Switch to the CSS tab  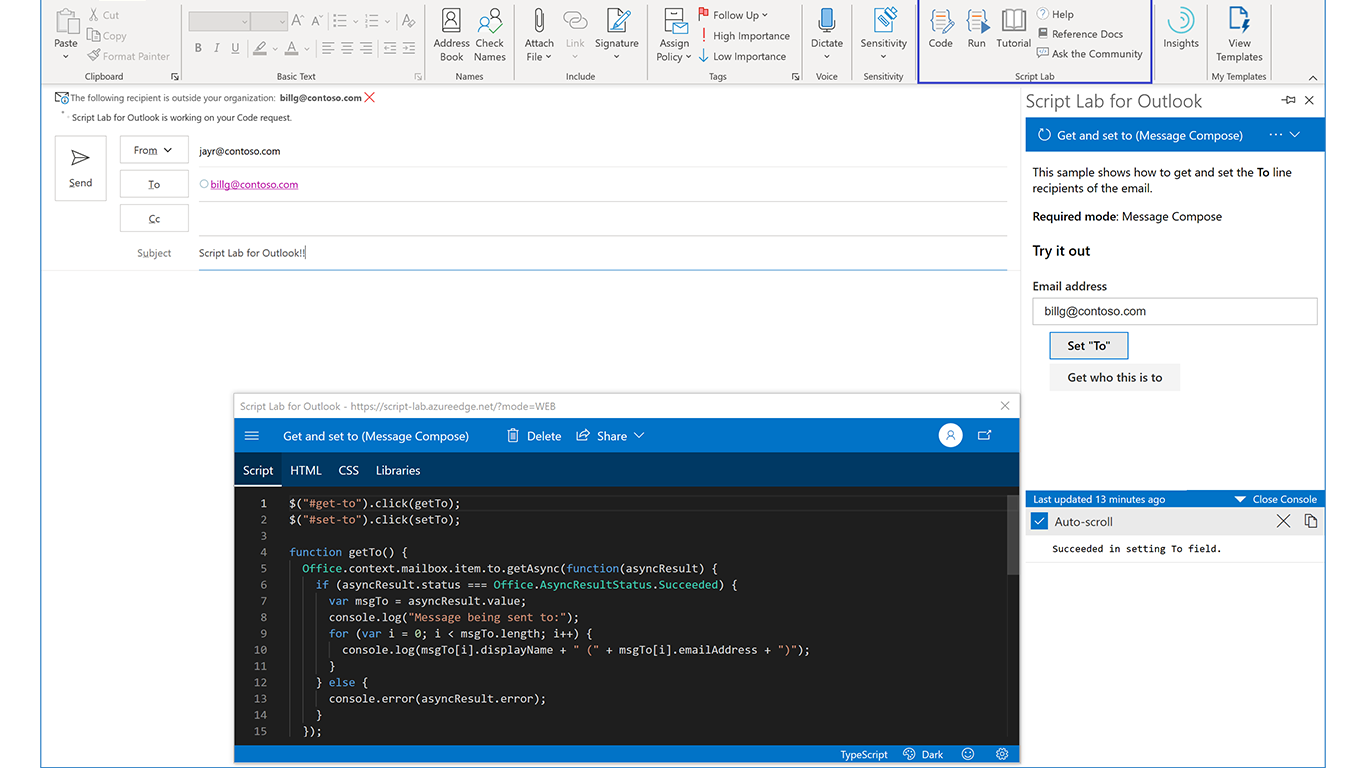point(348,470)
